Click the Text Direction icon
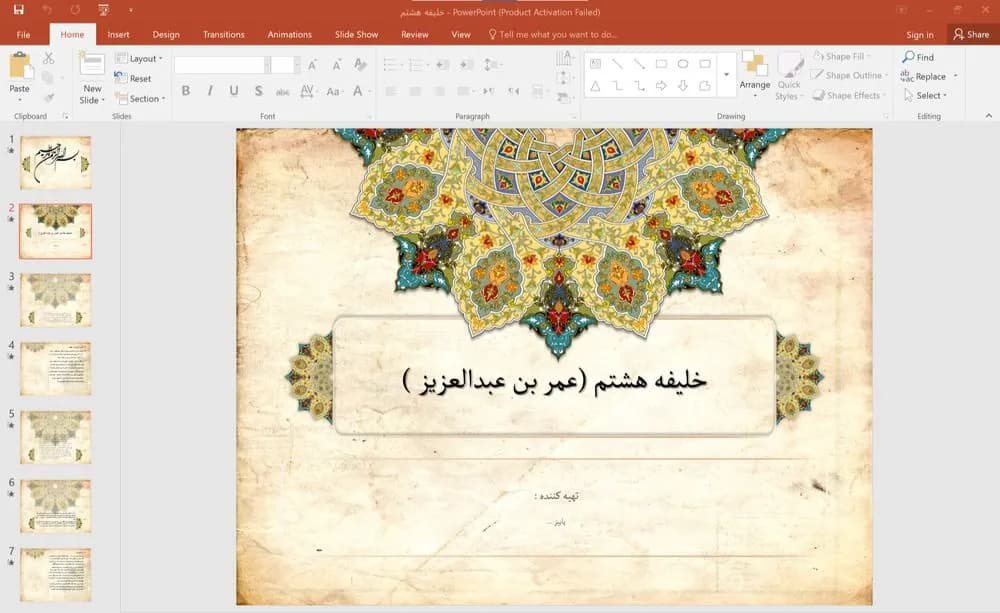 564,59
